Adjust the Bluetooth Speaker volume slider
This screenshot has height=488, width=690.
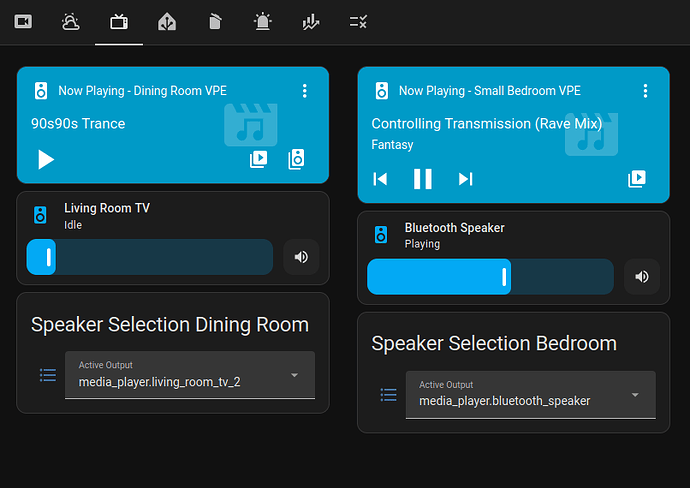click(490, 277)
